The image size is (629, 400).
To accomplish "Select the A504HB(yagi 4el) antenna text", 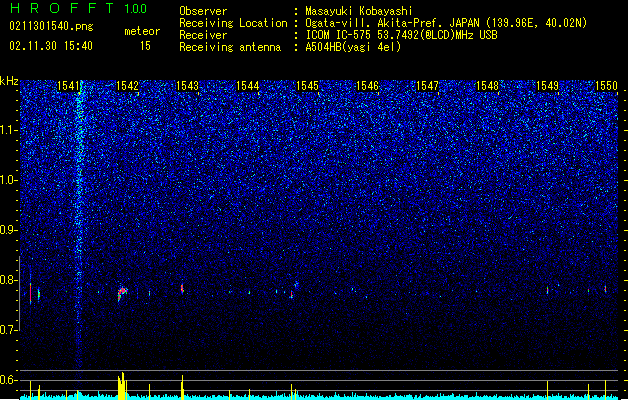I will (x=353, y=47).
